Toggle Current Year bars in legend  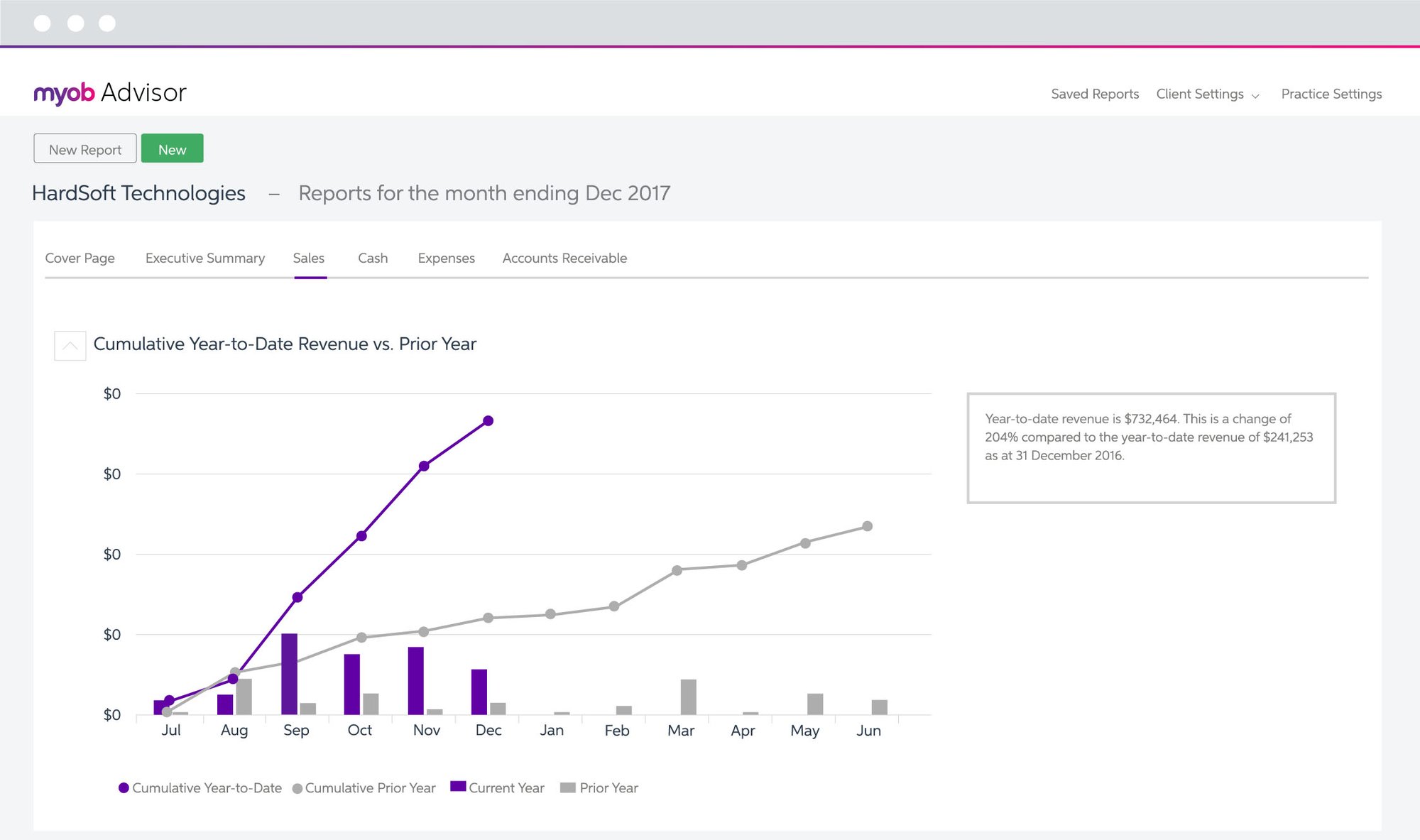point(497,788)
